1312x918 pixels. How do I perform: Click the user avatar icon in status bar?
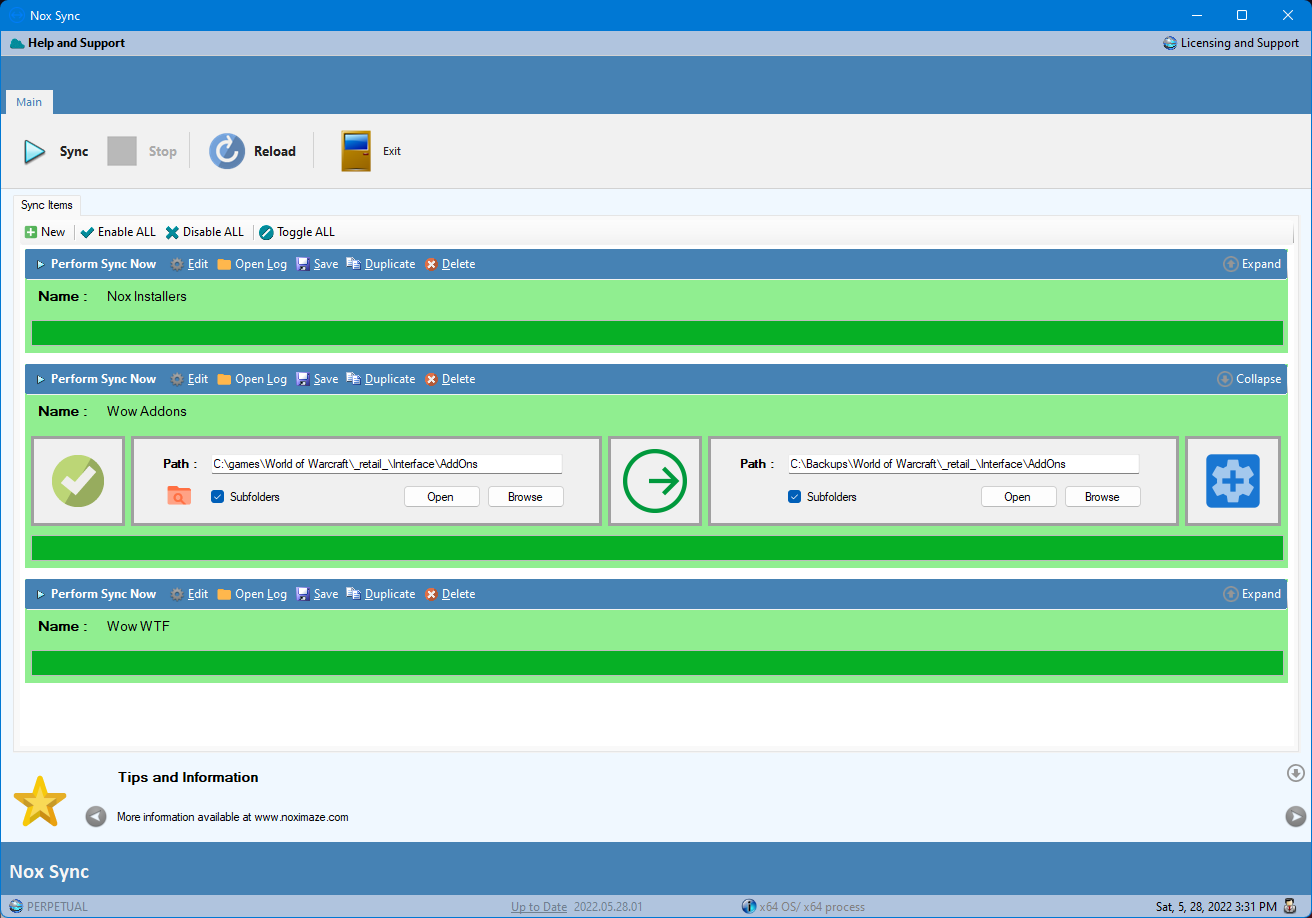(1291, 906)
